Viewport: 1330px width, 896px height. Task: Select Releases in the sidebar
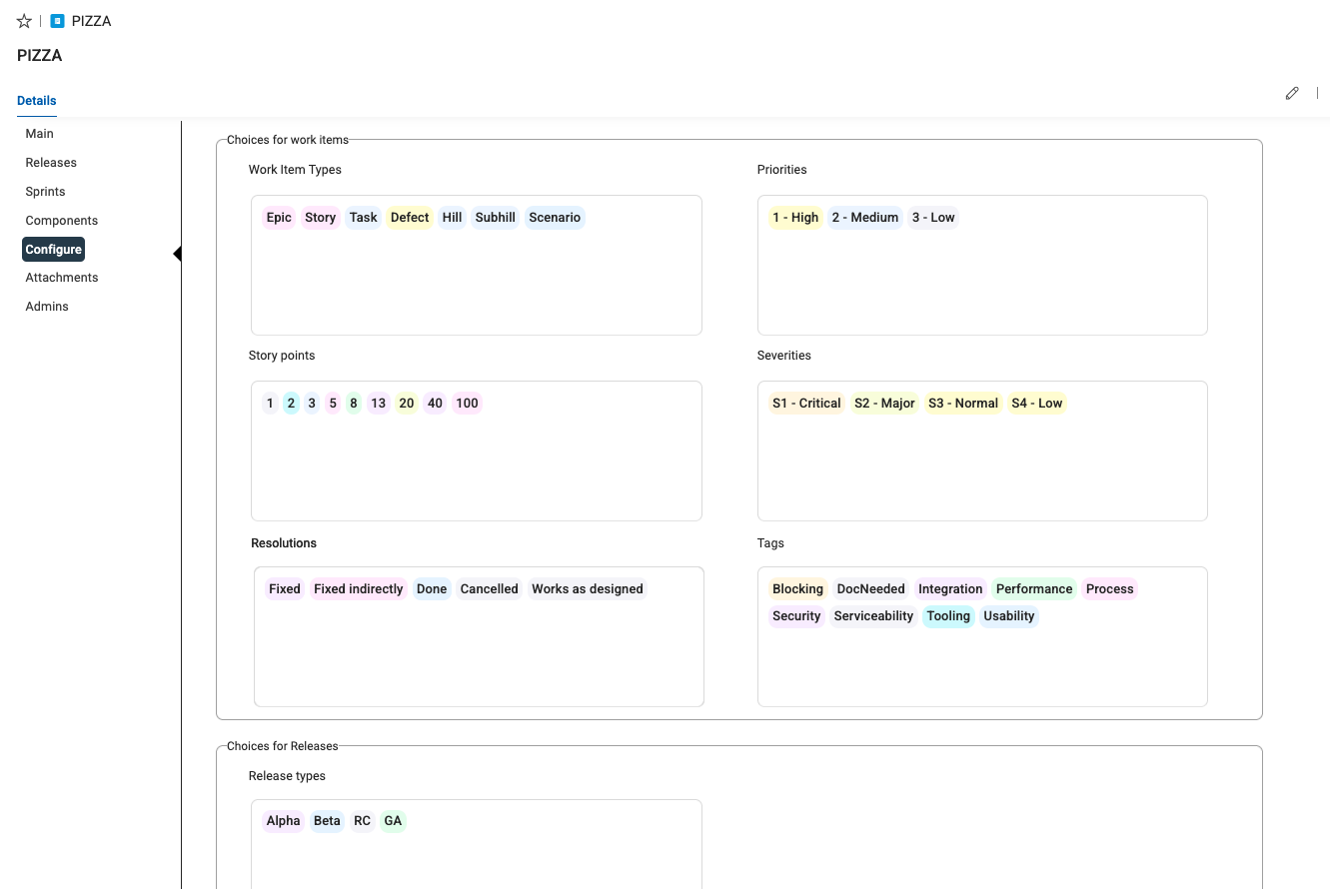(x=51, y=163)
